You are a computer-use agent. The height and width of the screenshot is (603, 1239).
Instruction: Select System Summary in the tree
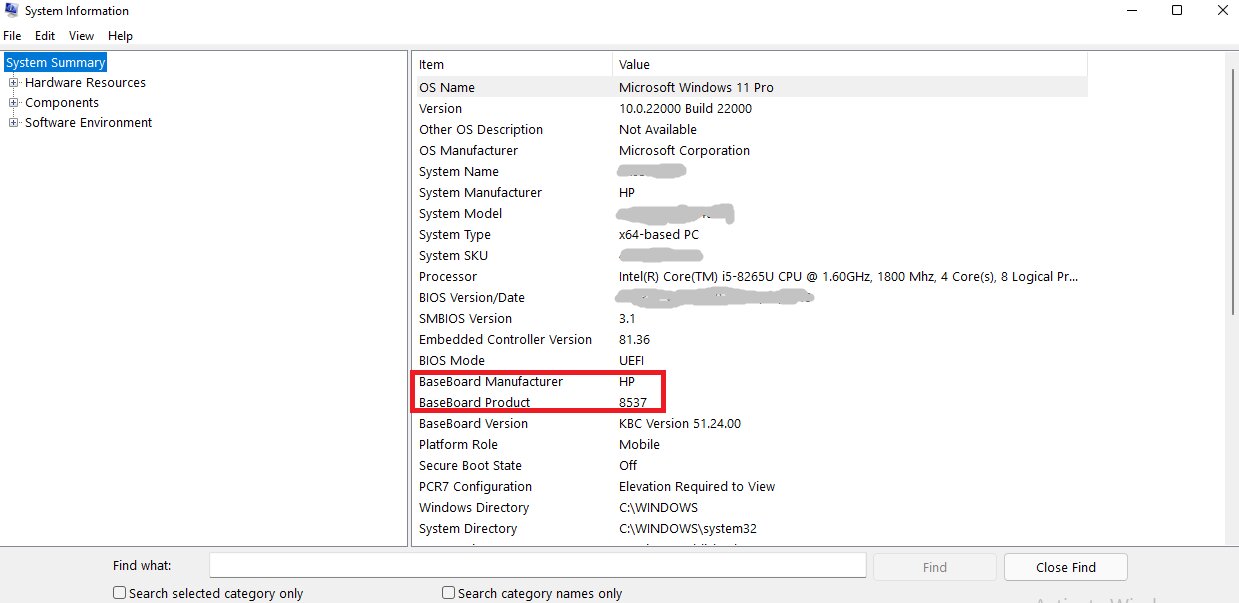(55, 63)
